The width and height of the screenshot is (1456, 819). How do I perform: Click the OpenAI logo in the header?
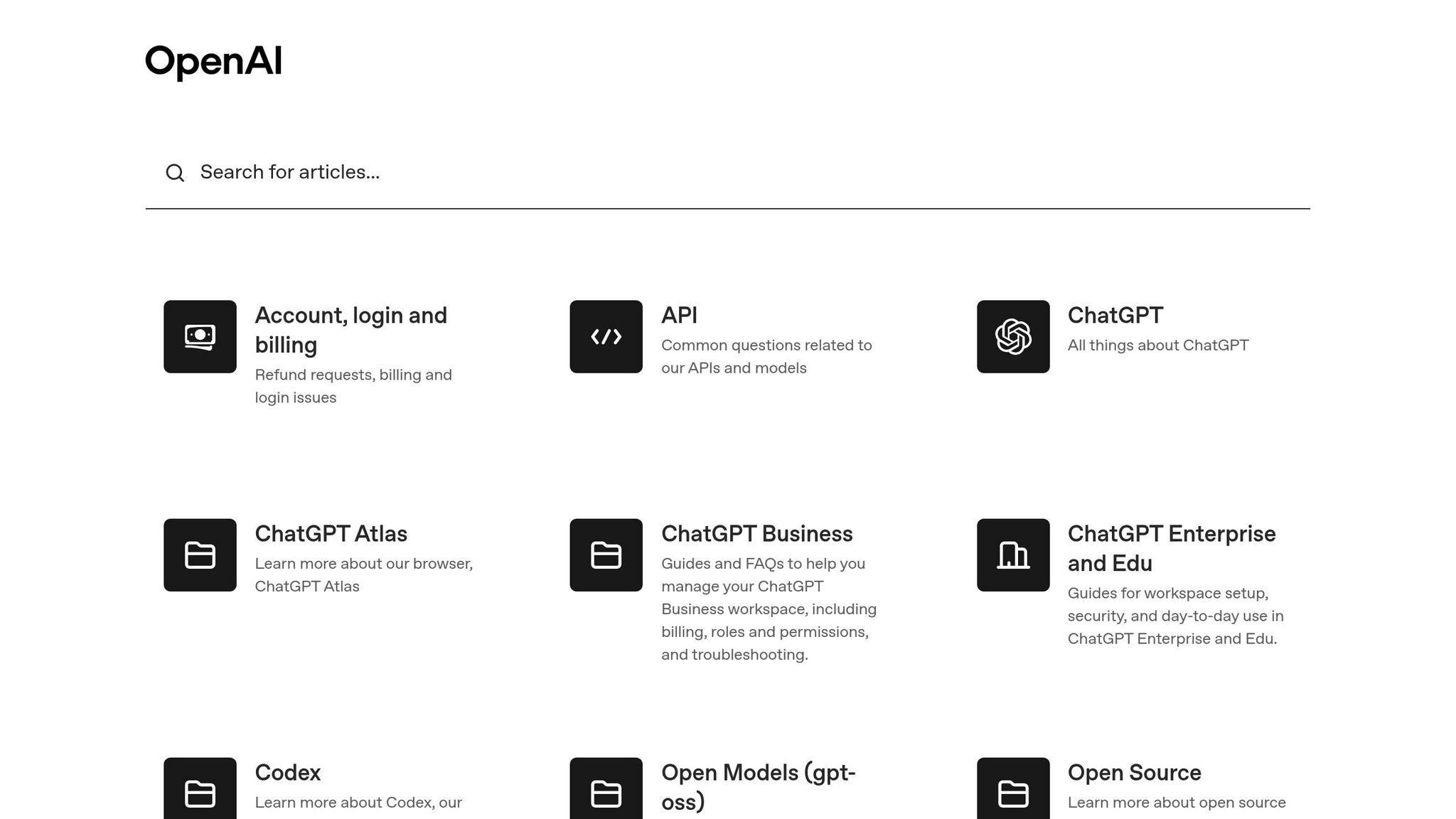213,61
